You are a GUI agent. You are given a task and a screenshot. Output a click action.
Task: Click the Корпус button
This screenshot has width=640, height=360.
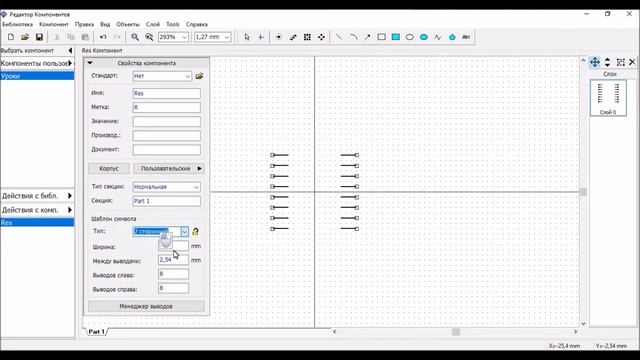coord(109,168)
